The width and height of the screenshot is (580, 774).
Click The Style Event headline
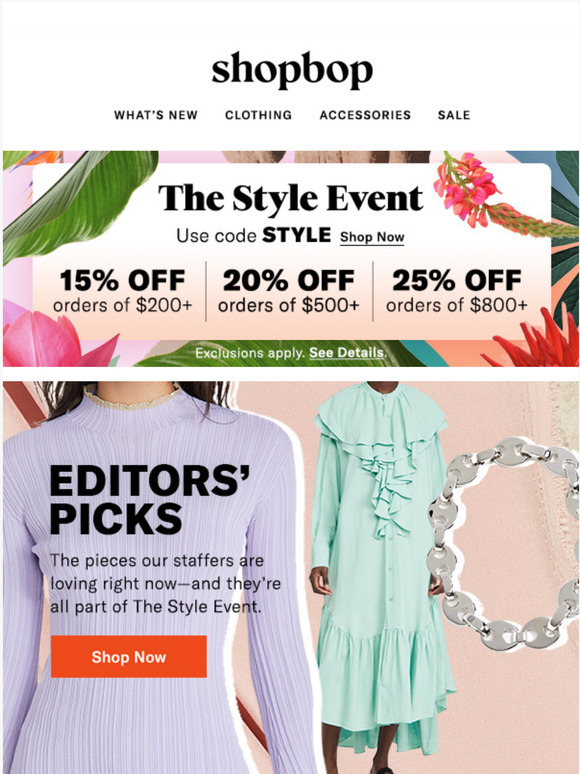tap(291, 198)
